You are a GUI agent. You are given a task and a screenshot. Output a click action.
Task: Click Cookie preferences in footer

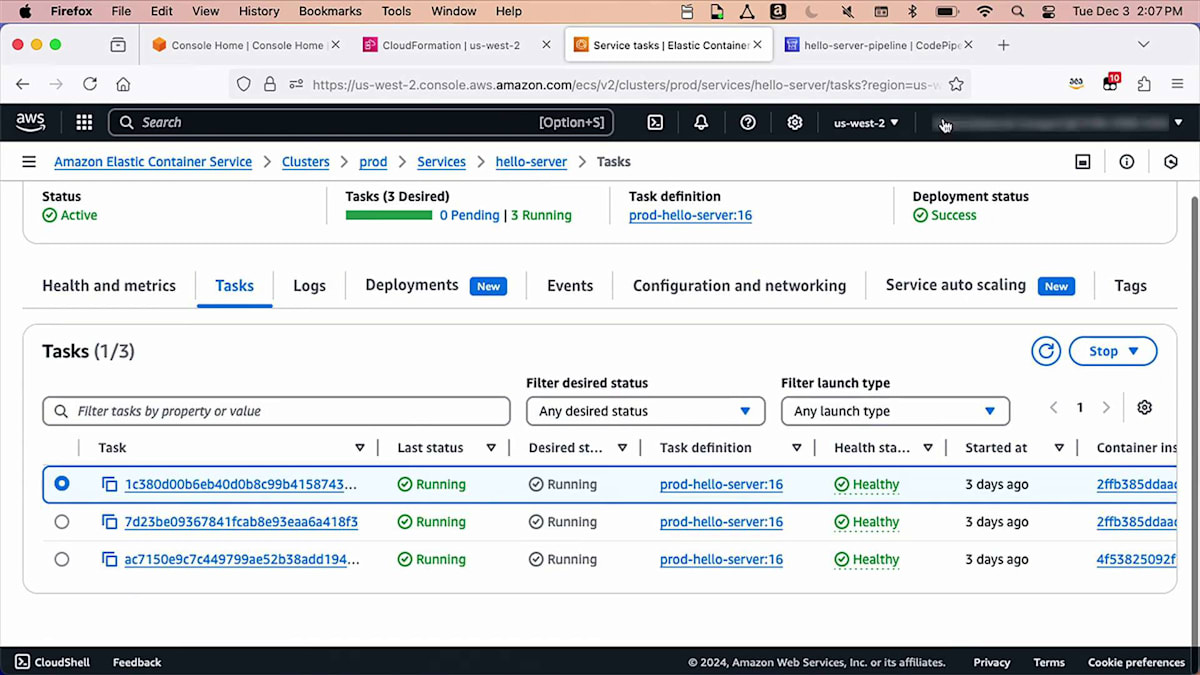(x=1136, y=662)
